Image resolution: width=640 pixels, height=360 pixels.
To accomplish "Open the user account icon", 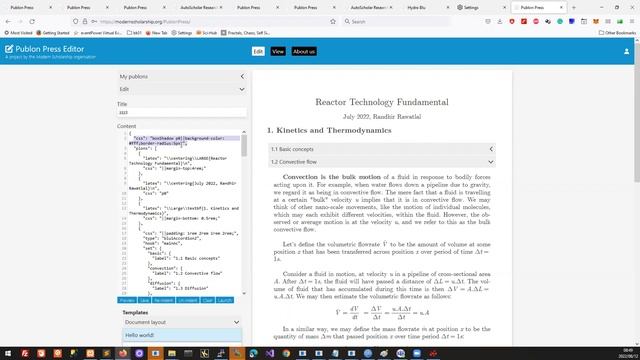I will 626,51.
